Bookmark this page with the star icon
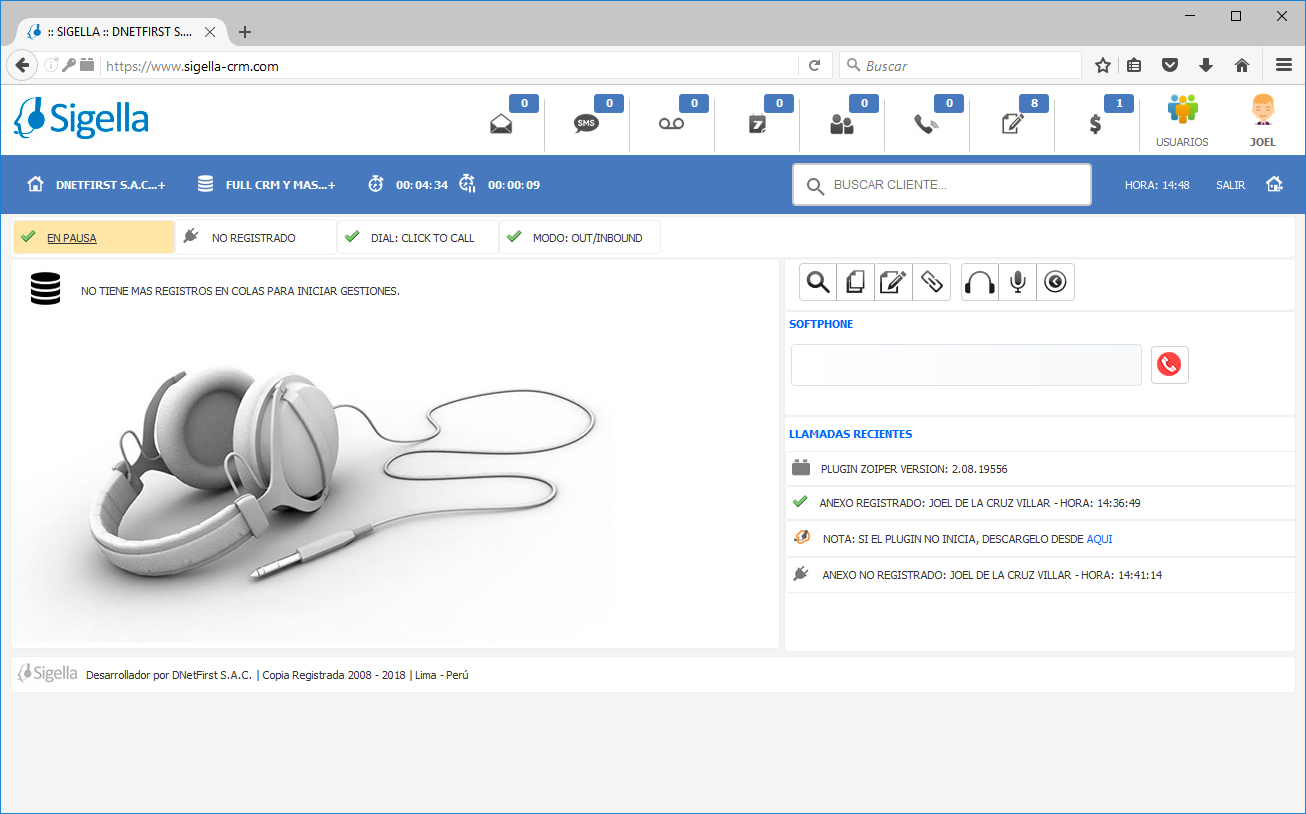 click(x=1103, y=65)
